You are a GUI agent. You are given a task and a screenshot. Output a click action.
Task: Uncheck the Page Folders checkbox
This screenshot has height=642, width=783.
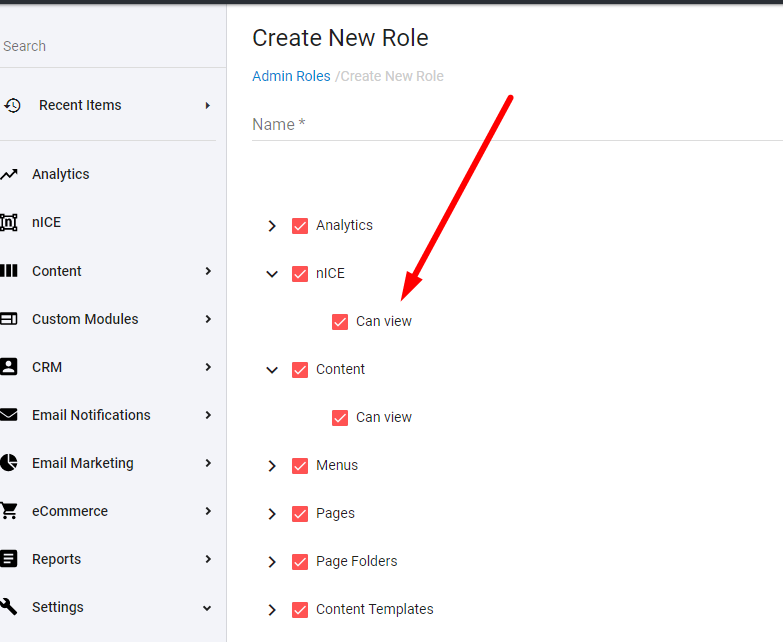tap(300, 562)
